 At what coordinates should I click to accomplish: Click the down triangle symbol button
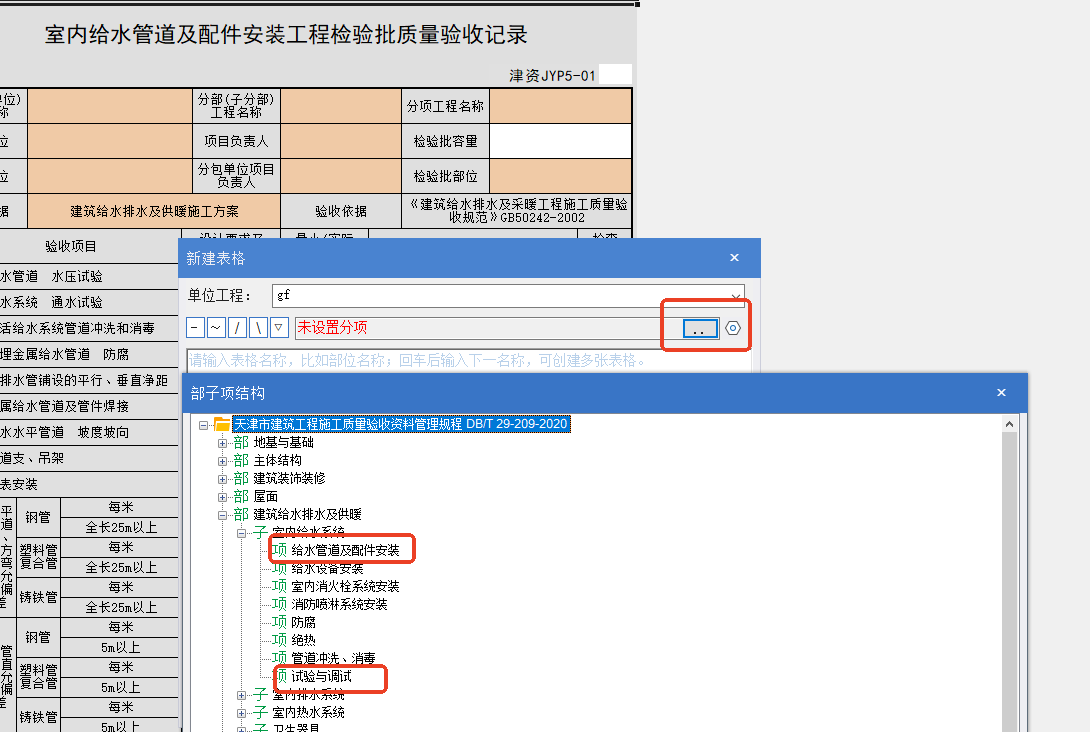coord(280,328)
